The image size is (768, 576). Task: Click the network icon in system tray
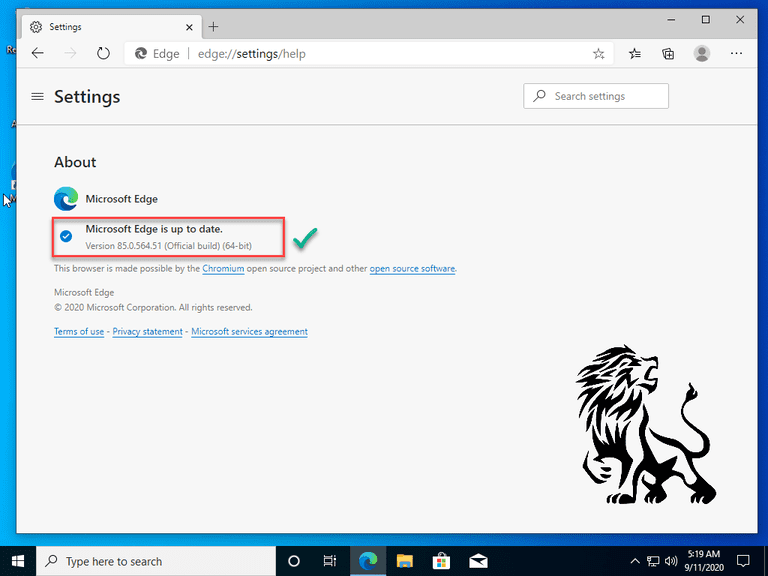(653, 561)
